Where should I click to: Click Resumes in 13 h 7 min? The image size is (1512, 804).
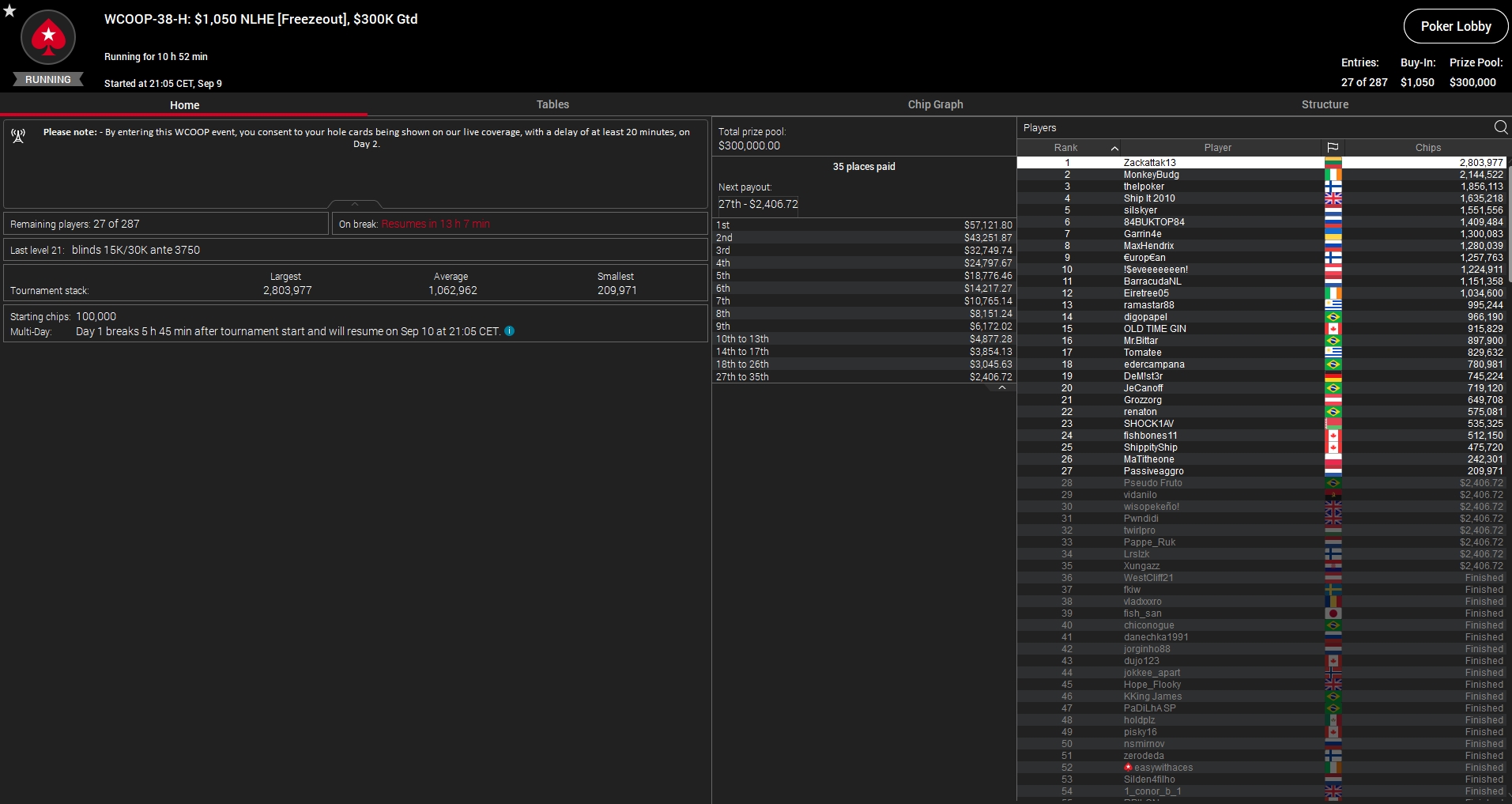[x=436, y=224]
